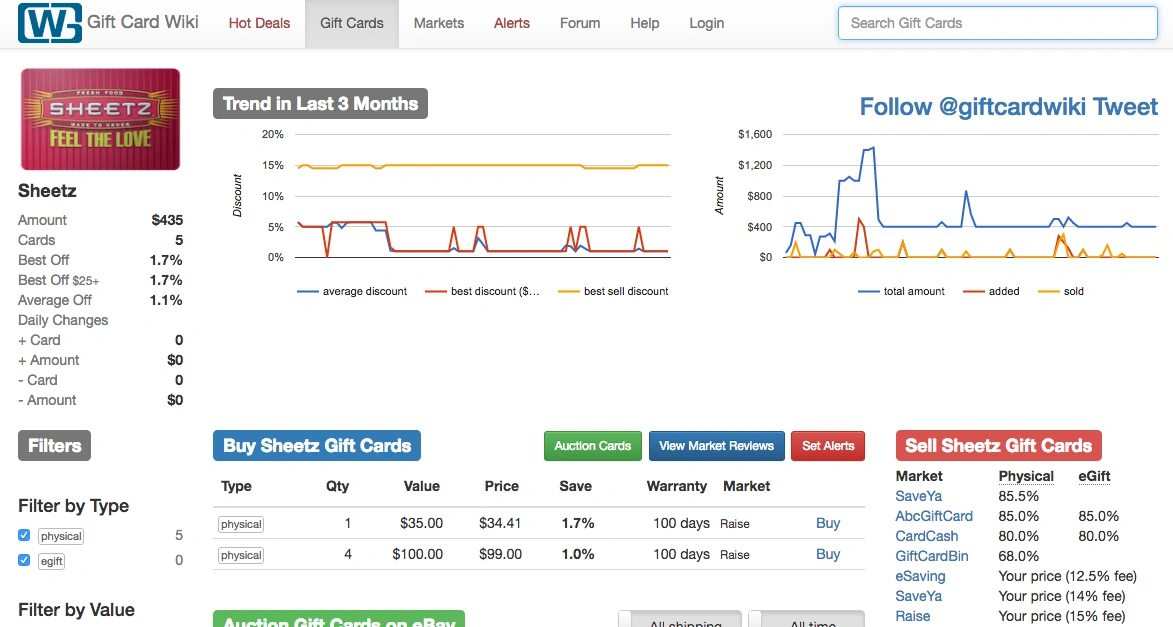Viewport: 1173px width, 627px height.
Task: Select the Gift Cards tab
Action: (x=352, y=23)
